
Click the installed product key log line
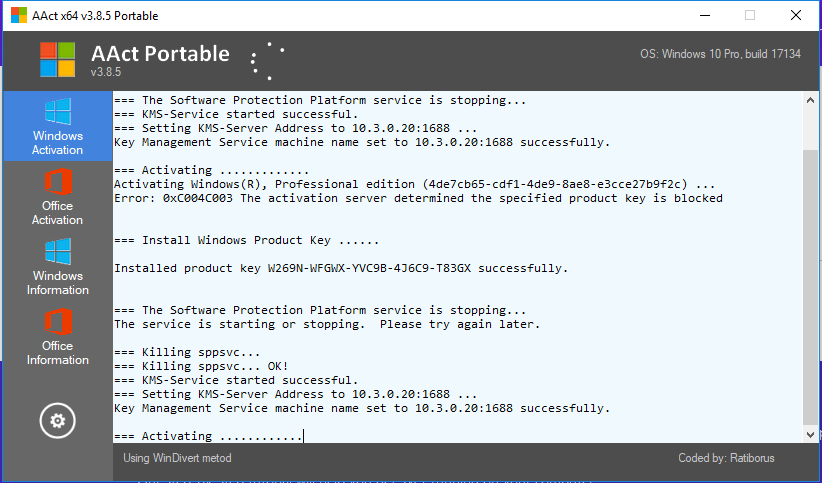pos(341,268)
